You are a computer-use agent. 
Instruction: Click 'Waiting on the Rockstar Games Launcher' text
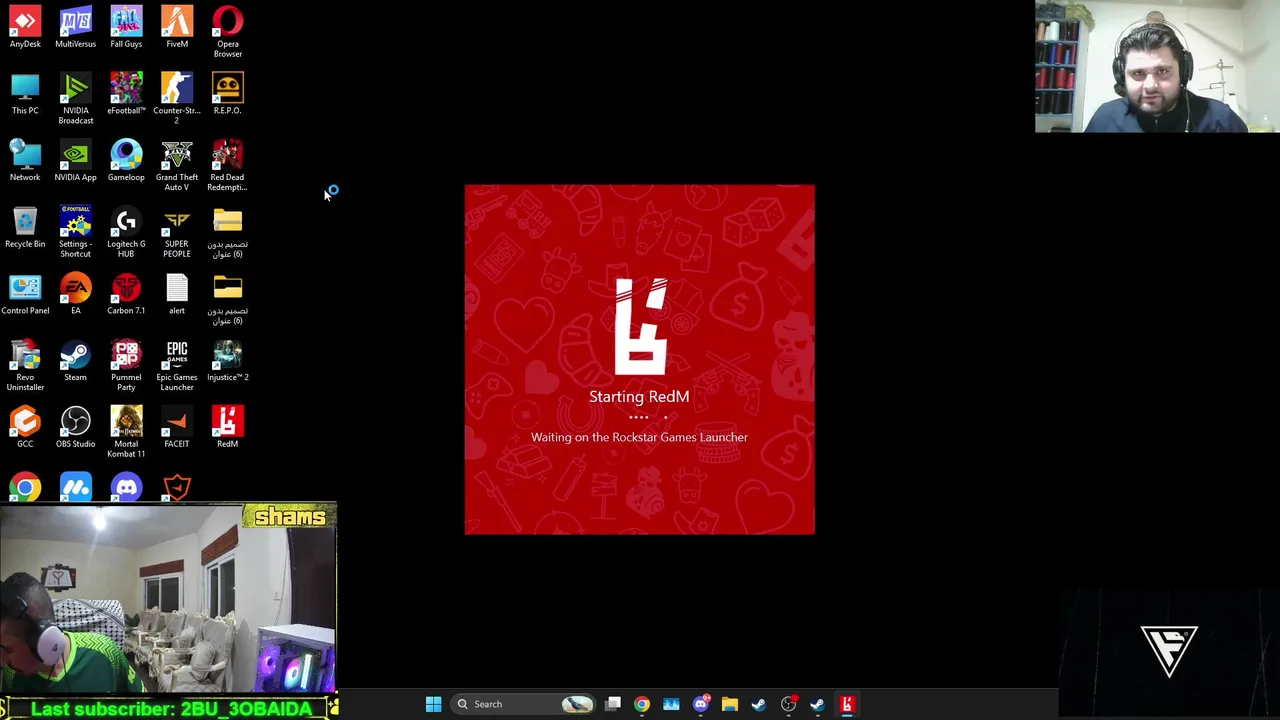[639, 437]
